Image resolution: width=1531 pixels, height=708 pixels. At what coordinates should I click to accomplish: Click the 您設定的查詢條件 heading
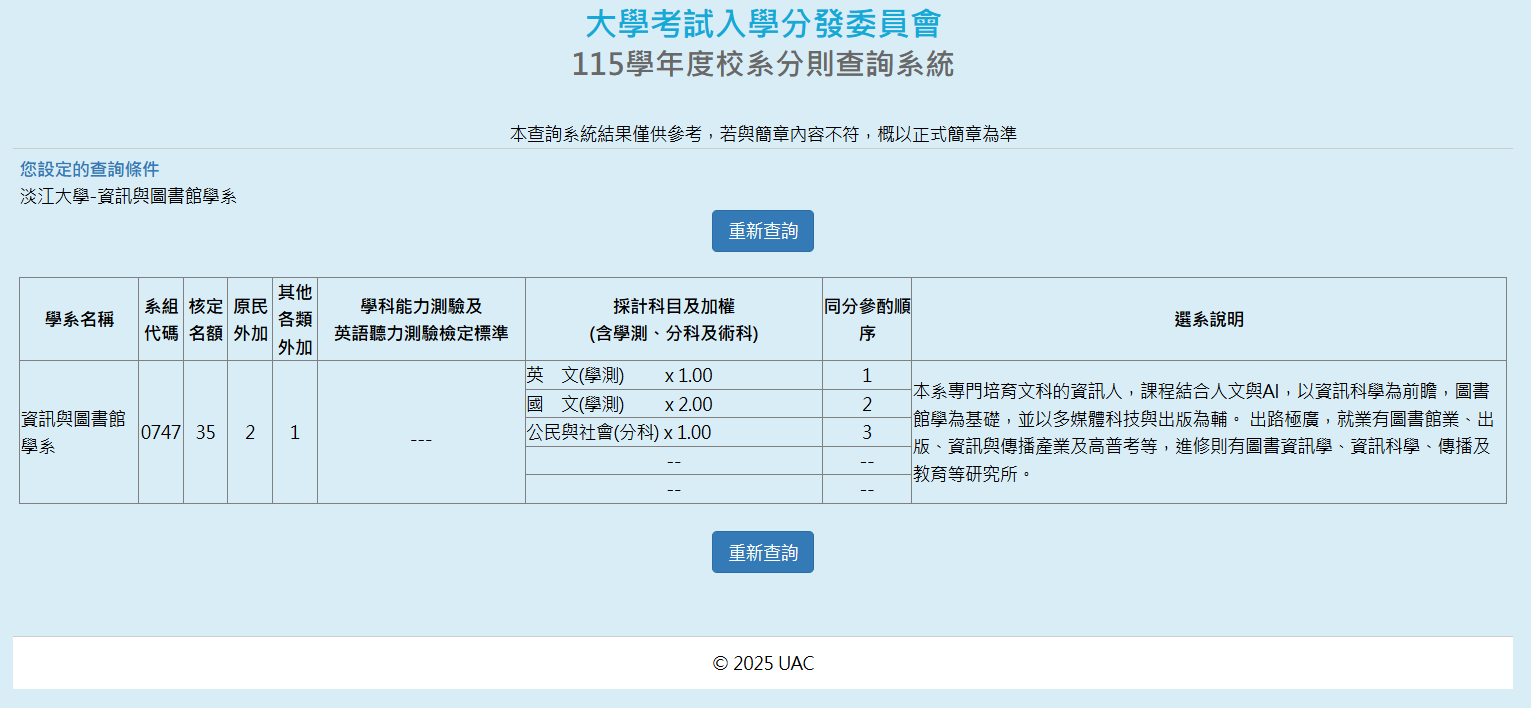[x=90, y=169]
